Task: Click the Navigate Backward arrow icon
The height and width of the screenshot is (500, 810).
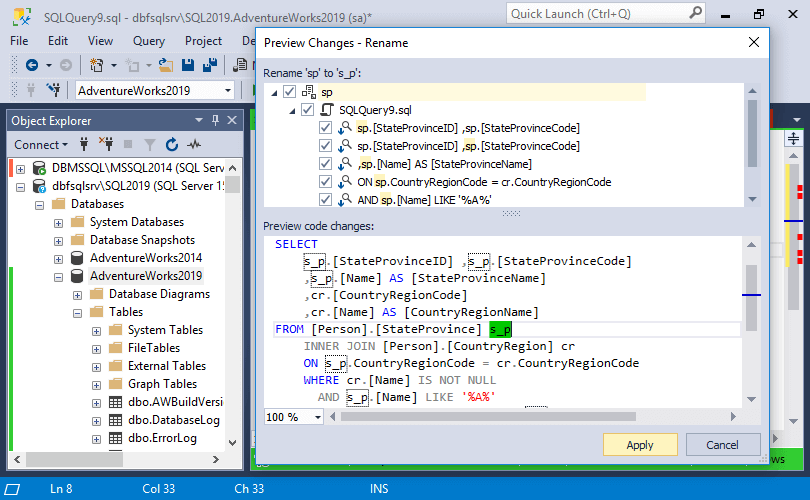Action: 32,65
